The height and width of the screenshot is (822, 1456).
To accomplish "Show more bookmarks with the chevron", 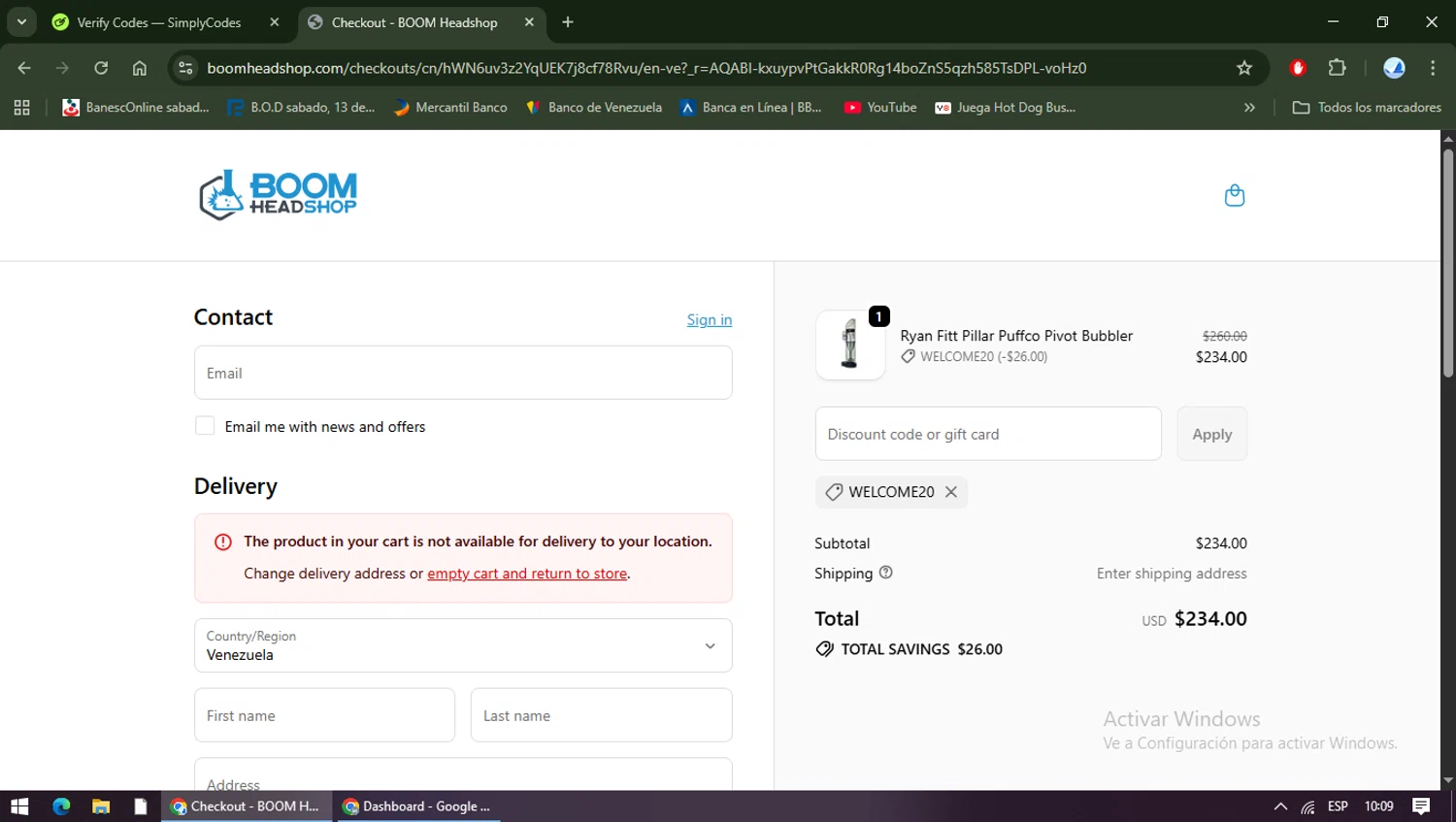I will 1249,108.
